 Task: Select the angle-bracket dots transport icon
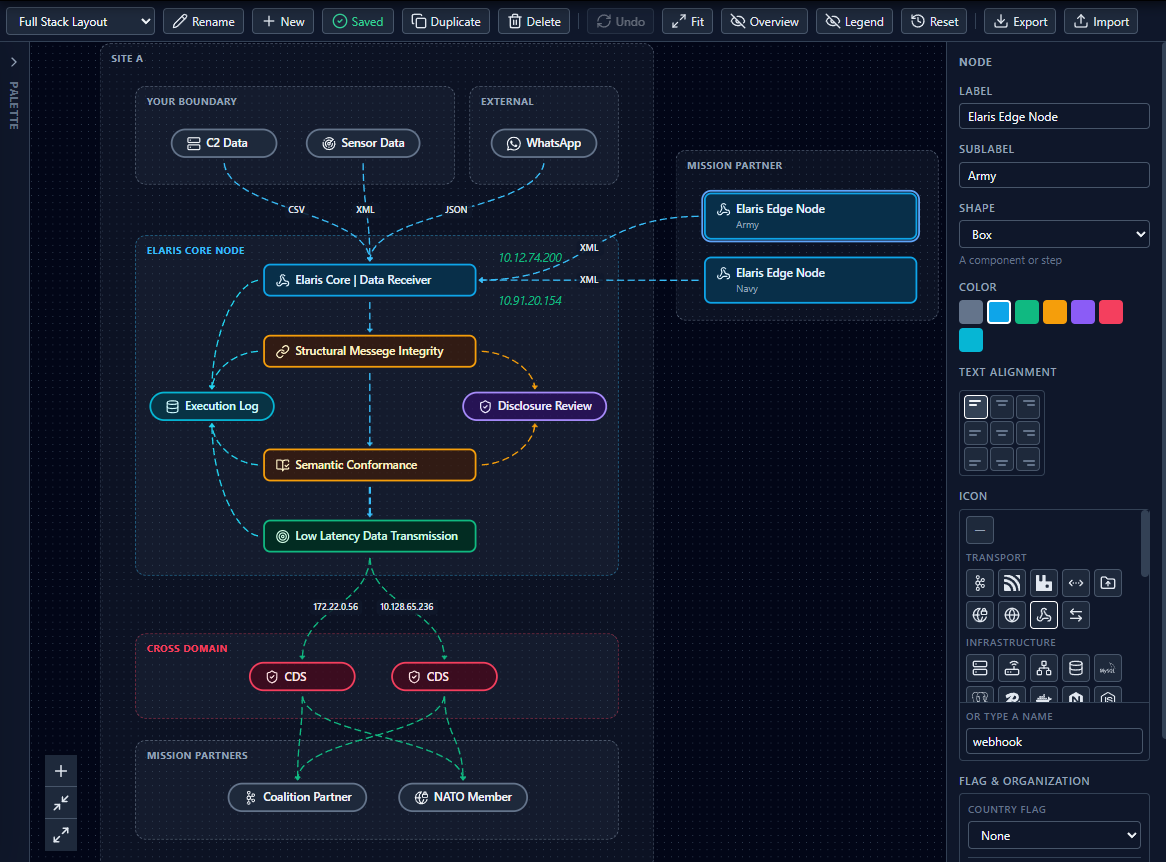point(1075,583)
